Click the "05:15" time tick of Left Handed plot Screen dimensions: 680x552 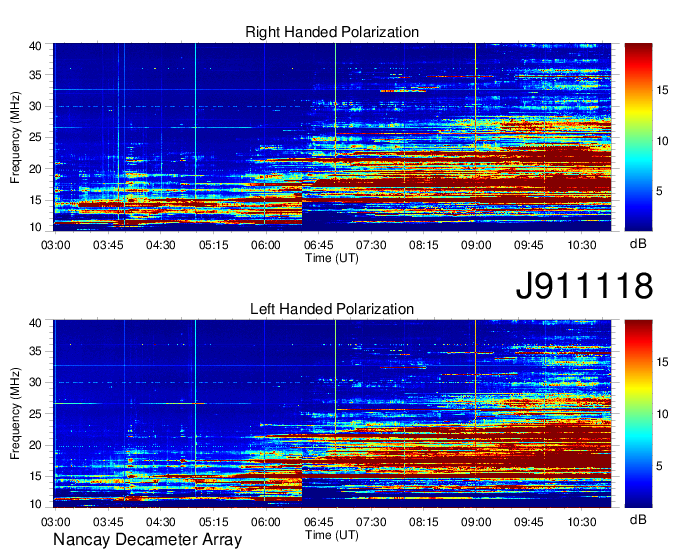pyautogui.click(x=213, y=522)
